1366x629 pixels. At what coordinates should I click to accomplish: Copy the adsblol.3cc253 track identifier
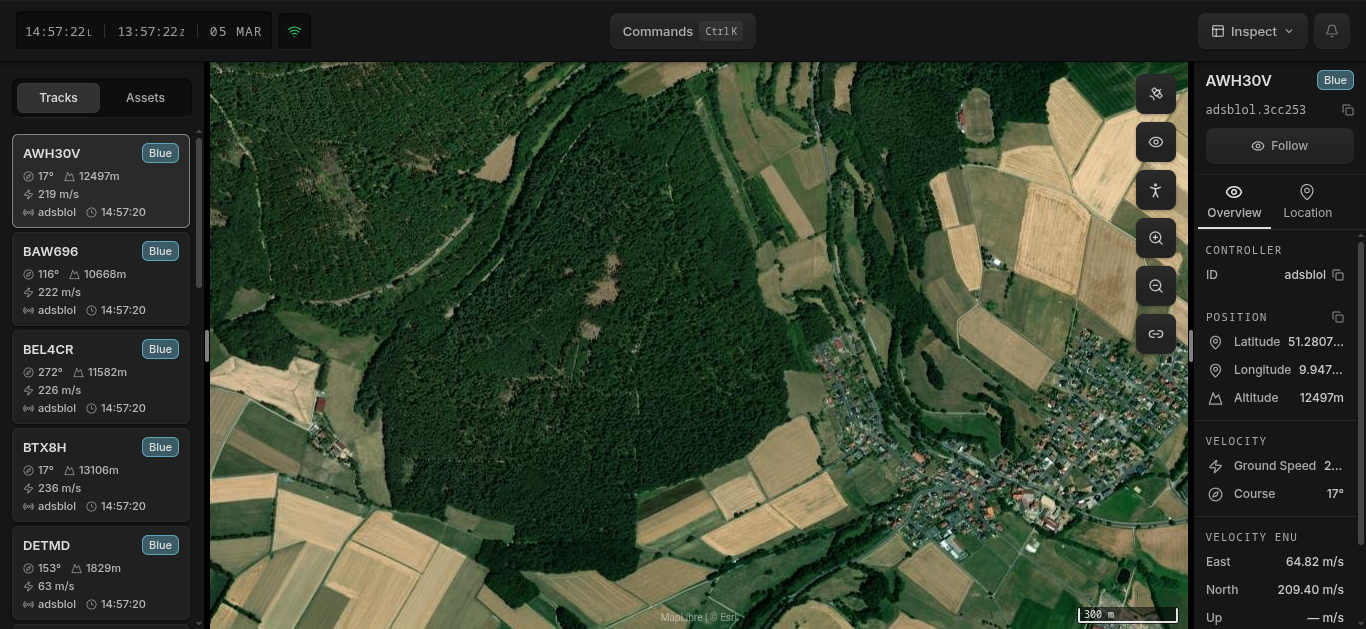click(1347, 110)
